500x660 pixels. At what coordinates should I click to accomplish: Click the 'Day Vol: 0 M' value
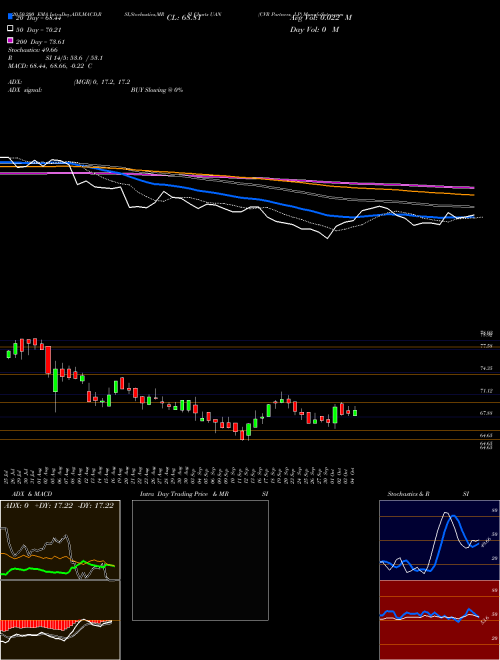click(314, 29)
